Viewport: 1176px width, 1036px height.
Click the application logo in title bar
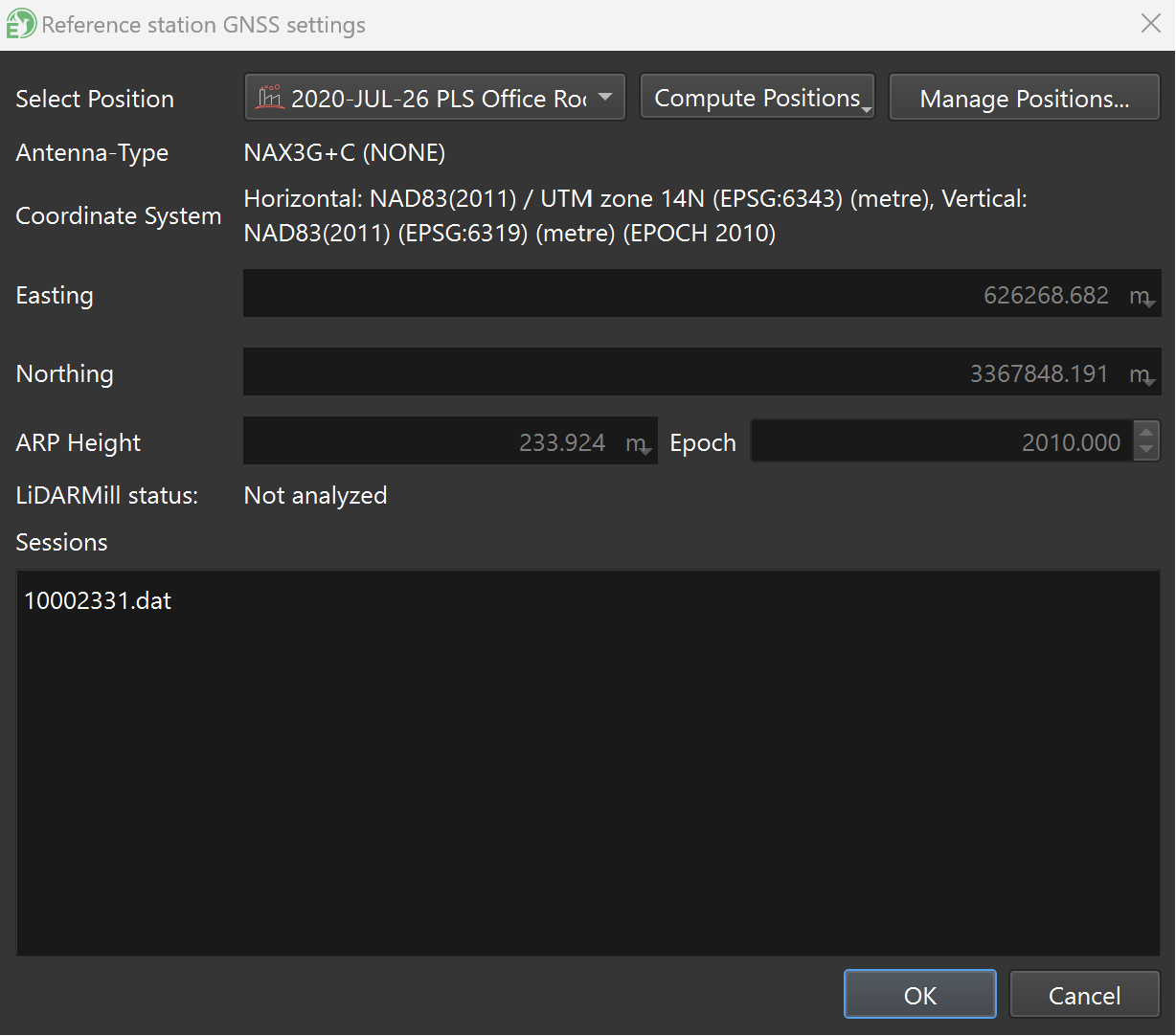tap(21, 24)
